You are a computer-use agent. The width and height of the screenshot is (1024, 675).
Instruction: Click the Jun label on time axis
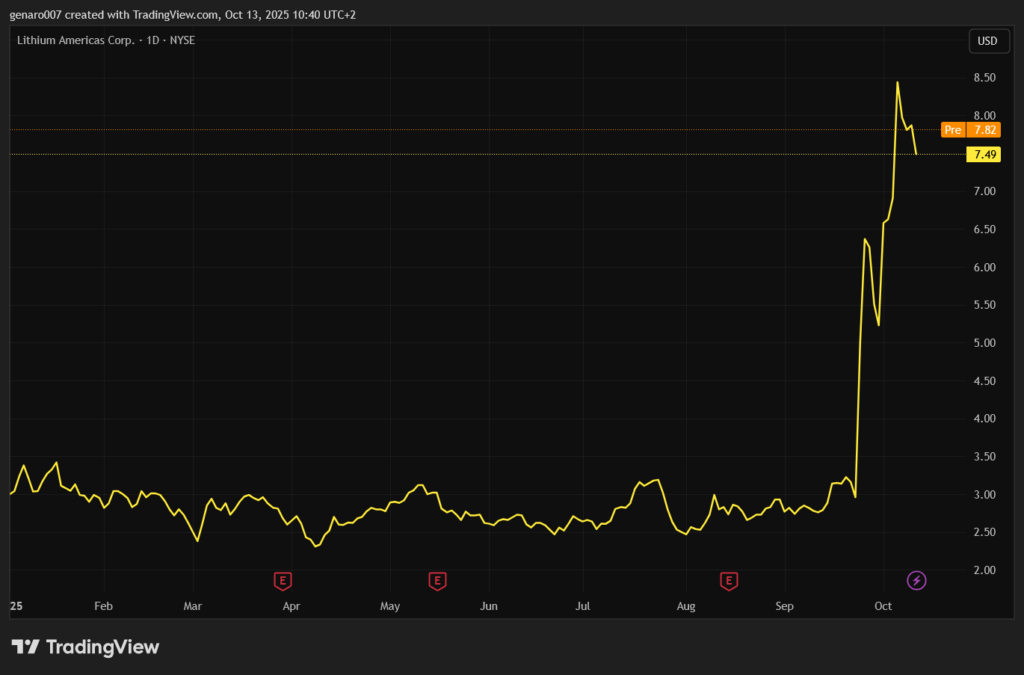(489, 606)
